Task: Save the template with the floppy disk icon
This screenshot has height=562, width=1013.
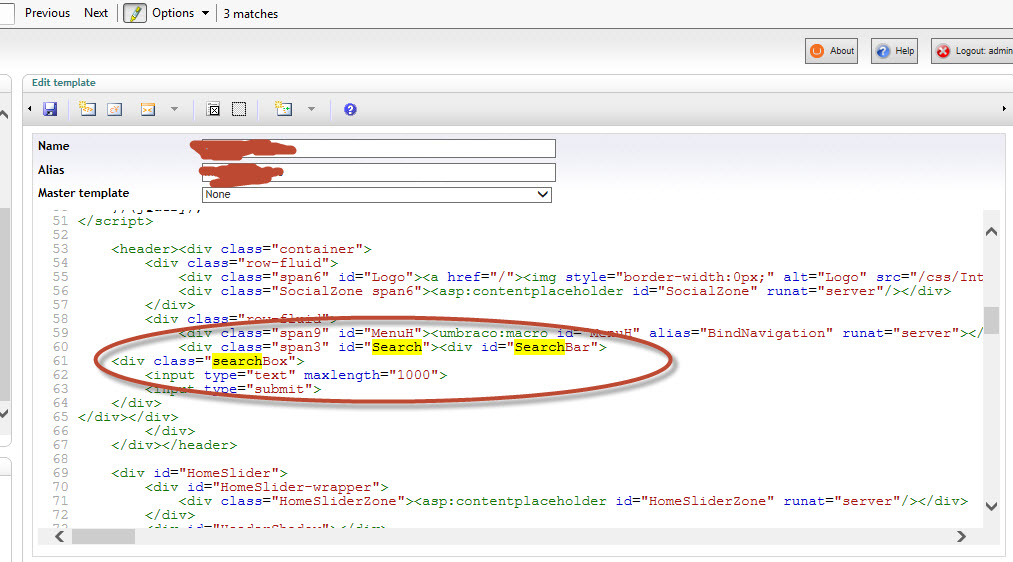Action: [50, 109]
